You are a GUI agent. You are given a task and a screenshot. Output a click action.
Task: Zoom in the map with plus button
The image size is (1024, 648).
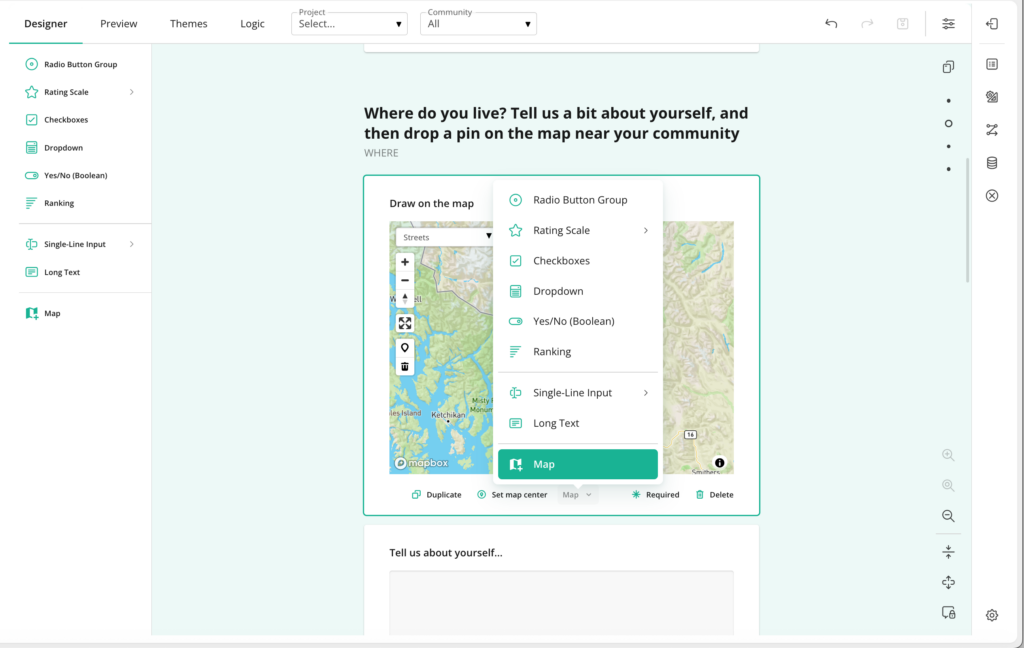[405, 262]
